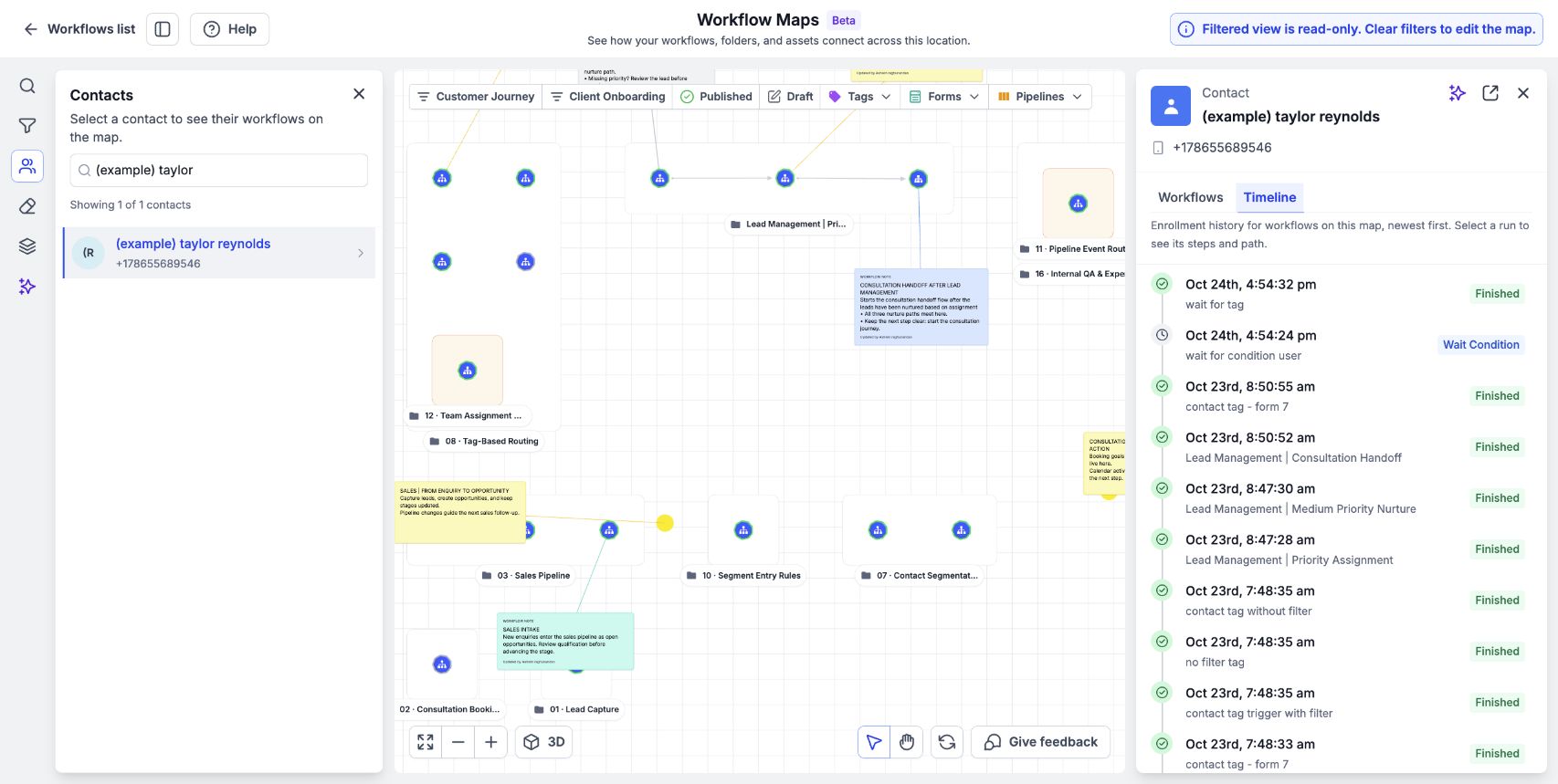Toggle the Client Onboarding filter
Screen dimensions: 1558x784
[x=607, y=97]
